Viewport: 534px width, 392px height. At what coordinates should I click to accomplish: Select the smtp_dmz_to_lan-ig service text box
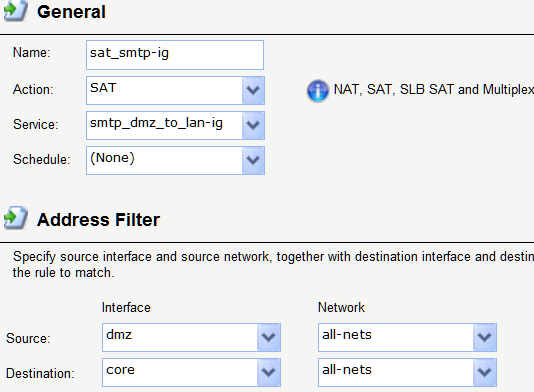tap(164, 125)
